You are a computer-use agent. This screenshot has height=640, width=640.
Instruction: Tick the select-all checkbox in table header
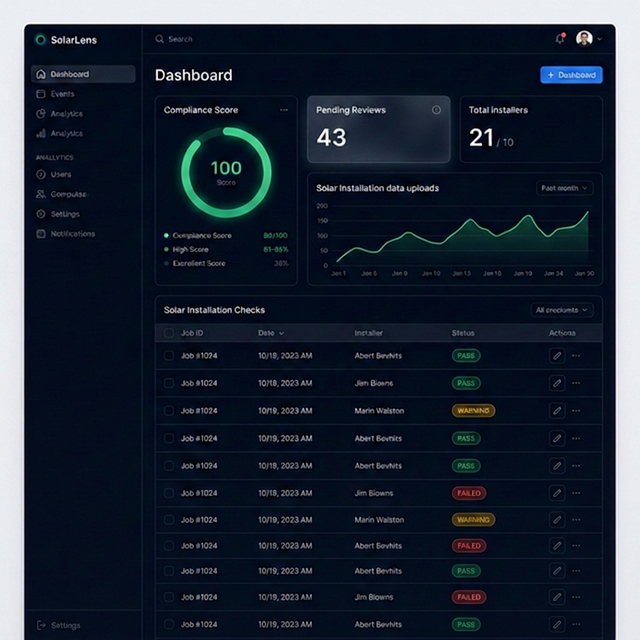(x=169, y=333)
